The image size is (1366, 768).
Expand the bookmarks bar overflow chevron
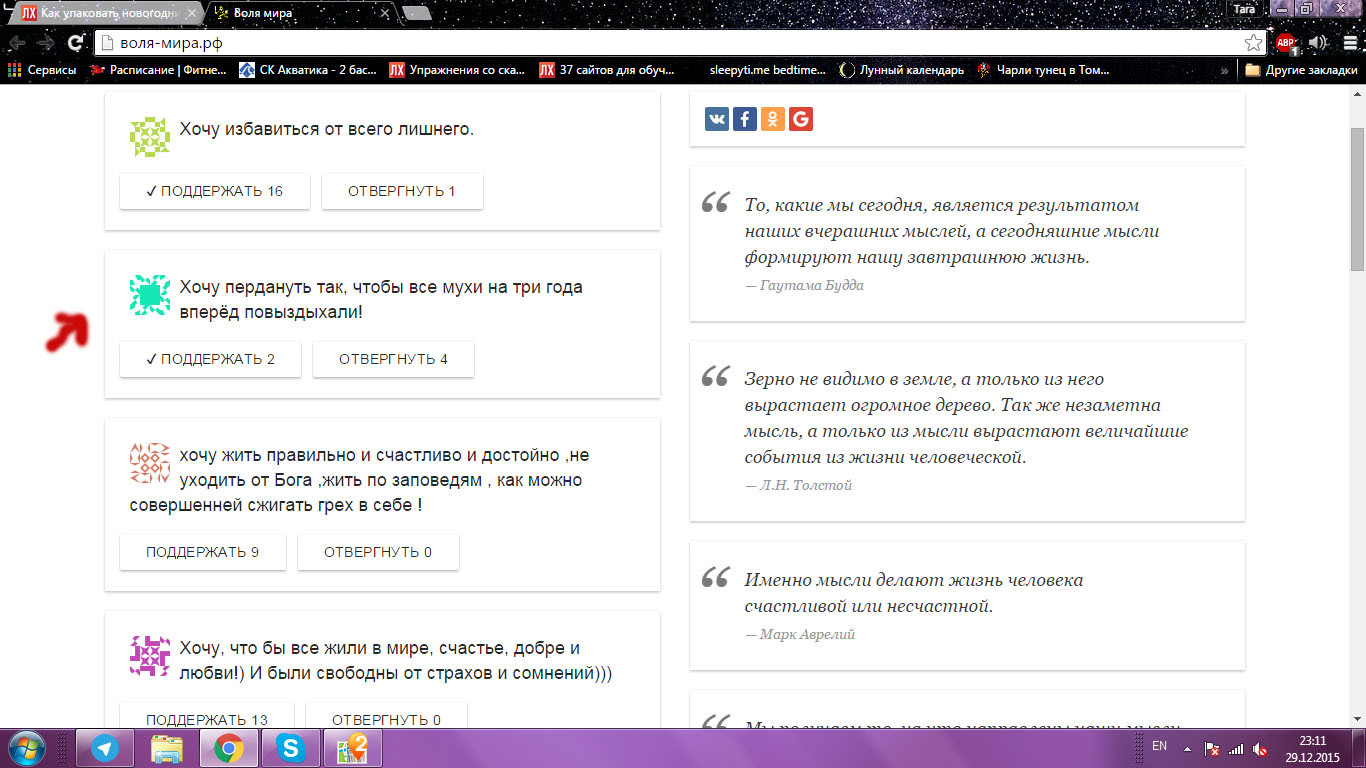[x=1225, y=70]
